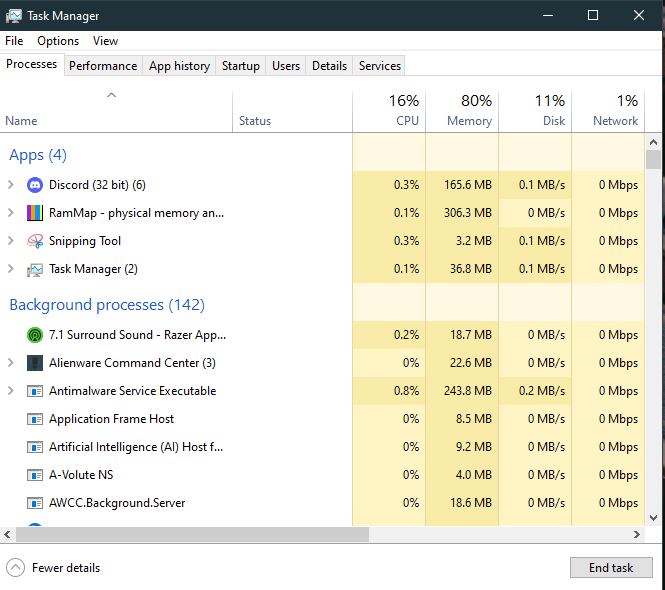Select the AWCC.Background.Server process name

117,503
